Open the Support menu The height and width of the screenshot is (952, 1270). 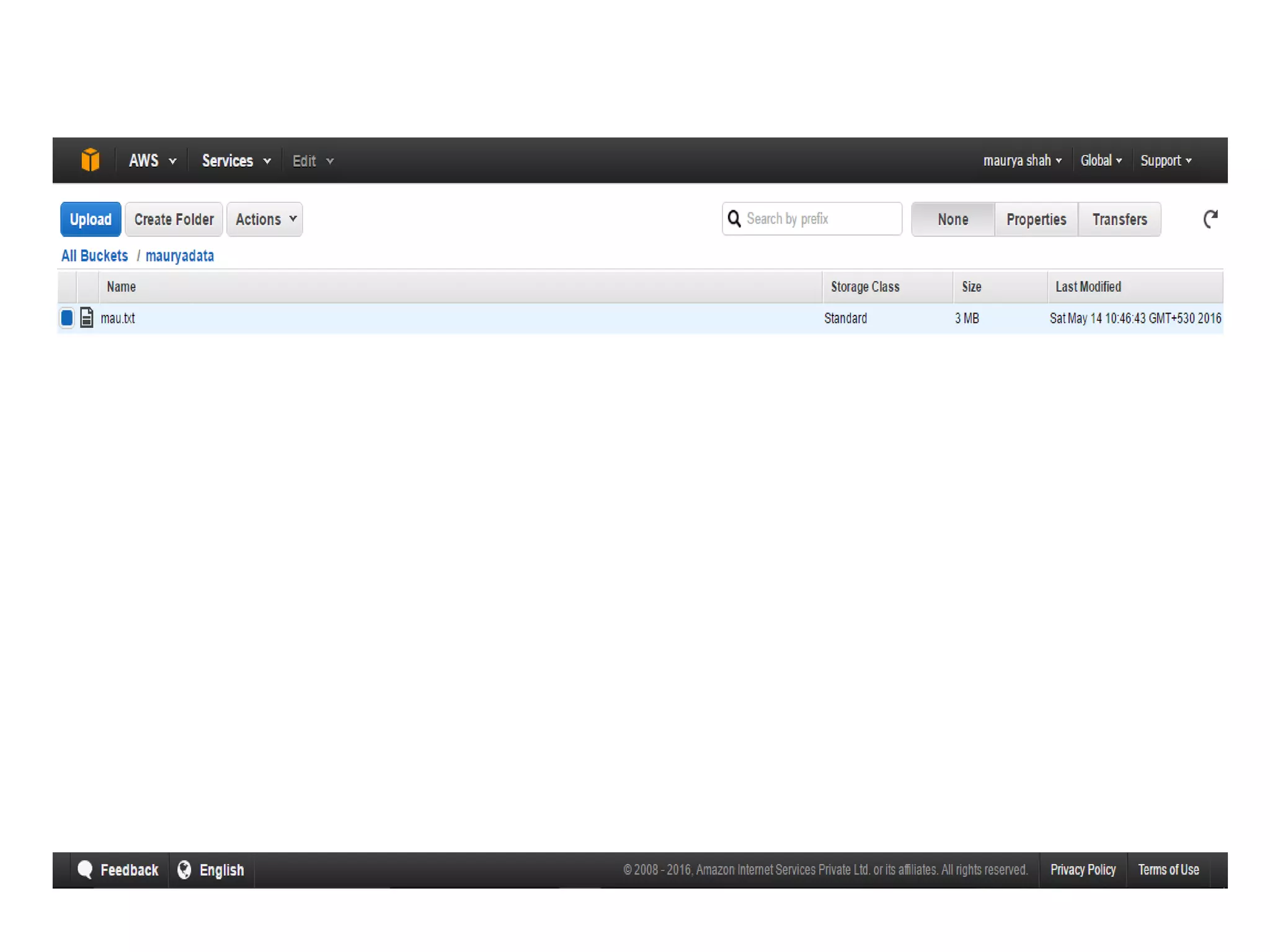click(1165, 161)
